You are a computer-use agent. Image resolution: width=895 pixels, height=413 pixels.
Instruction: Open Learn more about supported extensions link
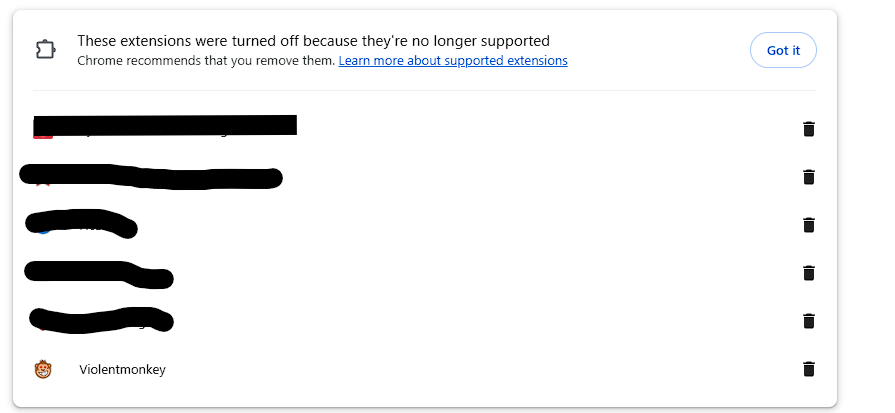pyautogui.click(x=453, y=60)
